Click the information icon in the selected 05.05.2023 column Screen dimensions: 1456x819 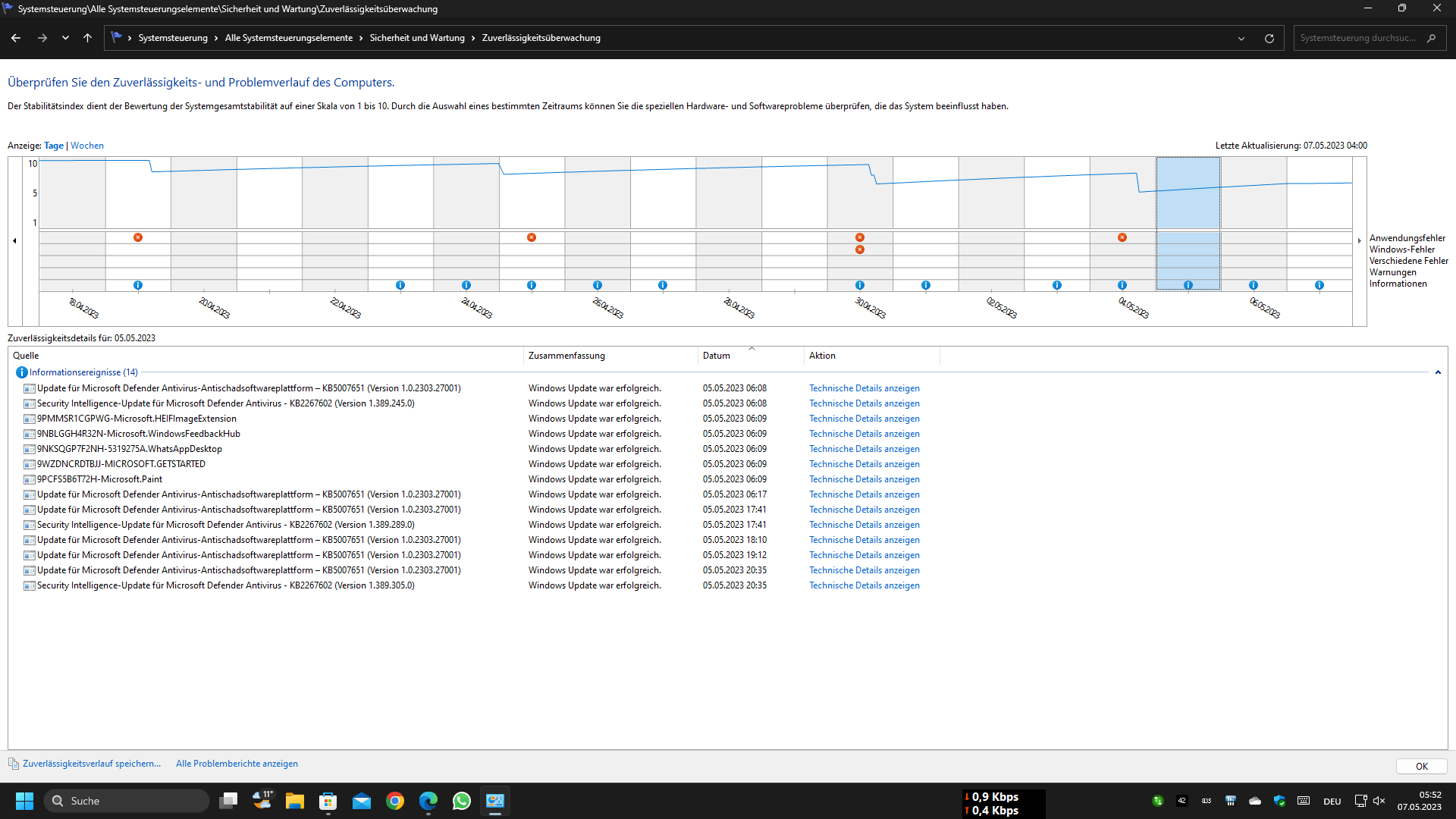(1188, 285)
